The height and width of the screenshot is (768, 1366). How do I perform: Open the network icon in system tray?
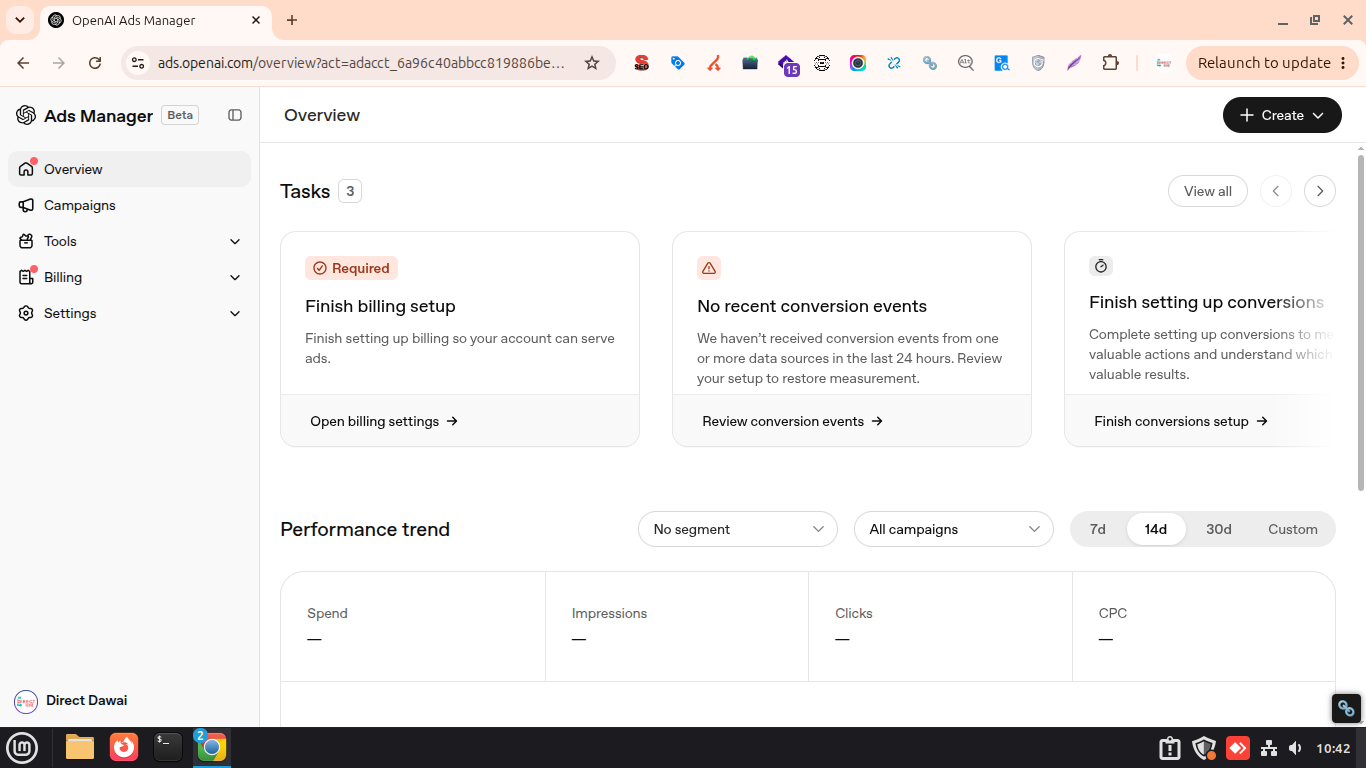tap(1268, 748)
